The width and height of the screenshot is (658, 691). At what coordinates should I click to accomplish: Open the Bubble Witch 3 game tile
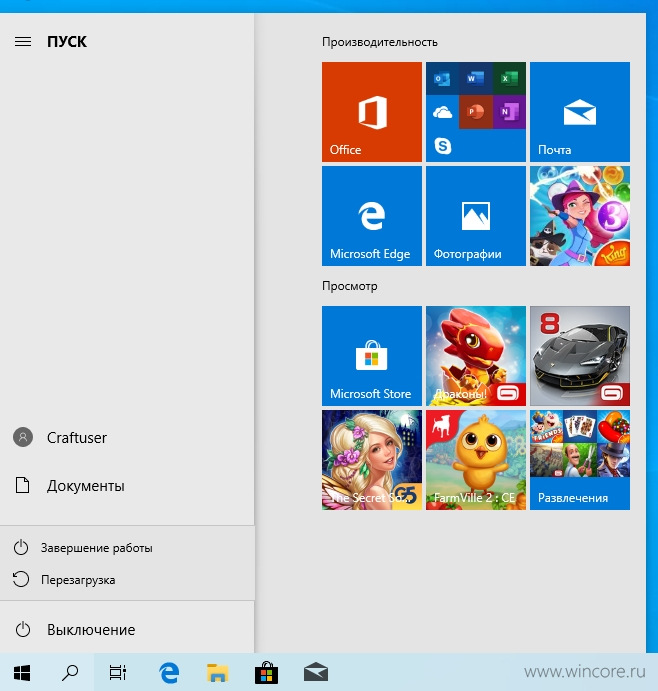[580, 216]
